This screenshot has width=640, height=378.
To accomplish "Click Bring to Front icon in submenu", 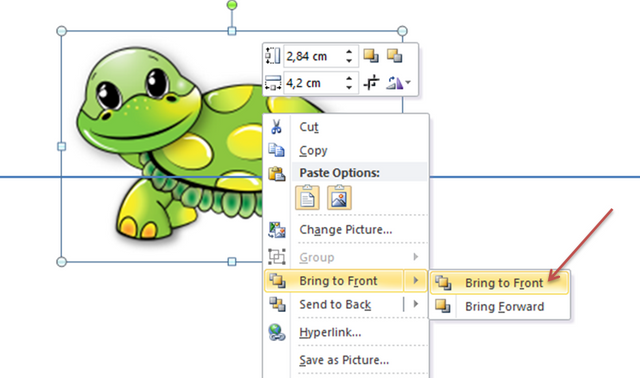I will 443,282.
